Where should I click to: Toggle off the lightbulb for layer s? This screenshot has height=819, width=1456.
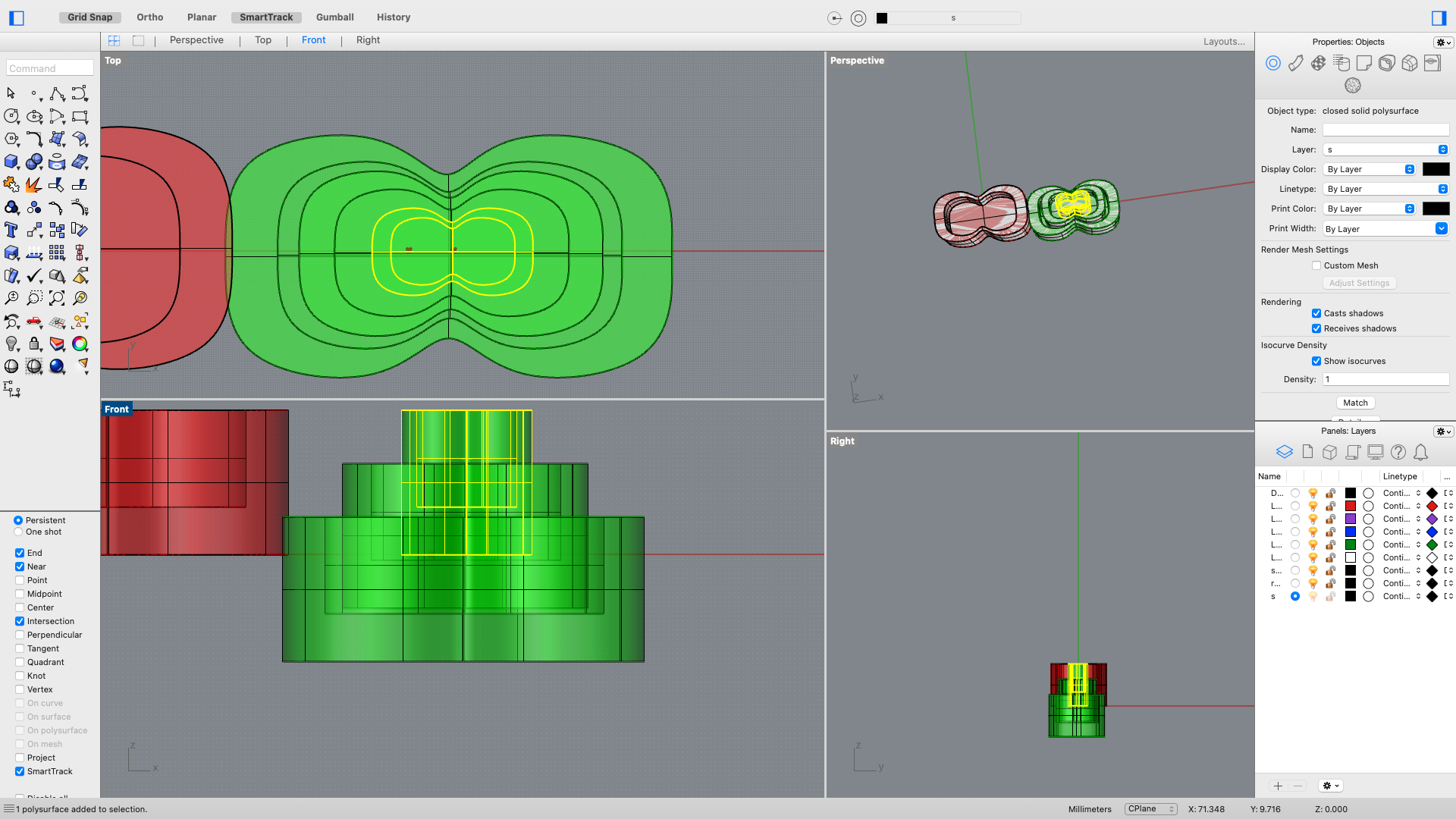click(x=1313, y=597)
